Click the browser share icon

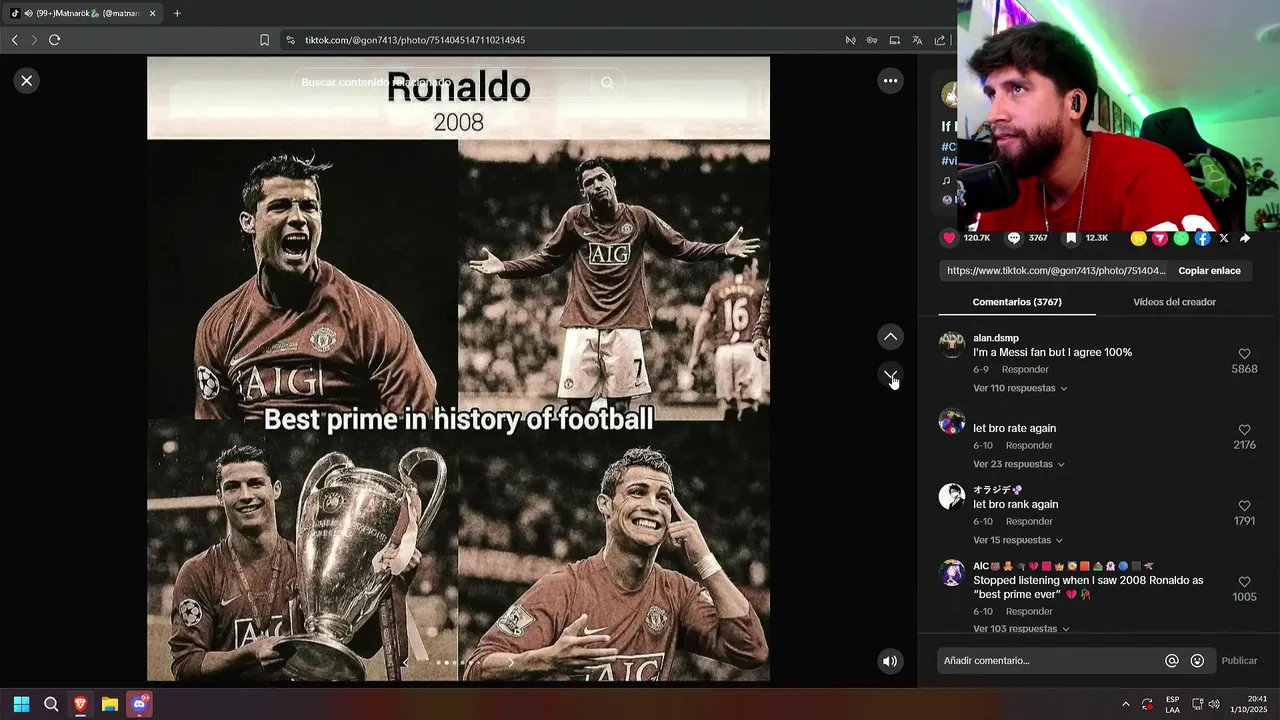940,40
